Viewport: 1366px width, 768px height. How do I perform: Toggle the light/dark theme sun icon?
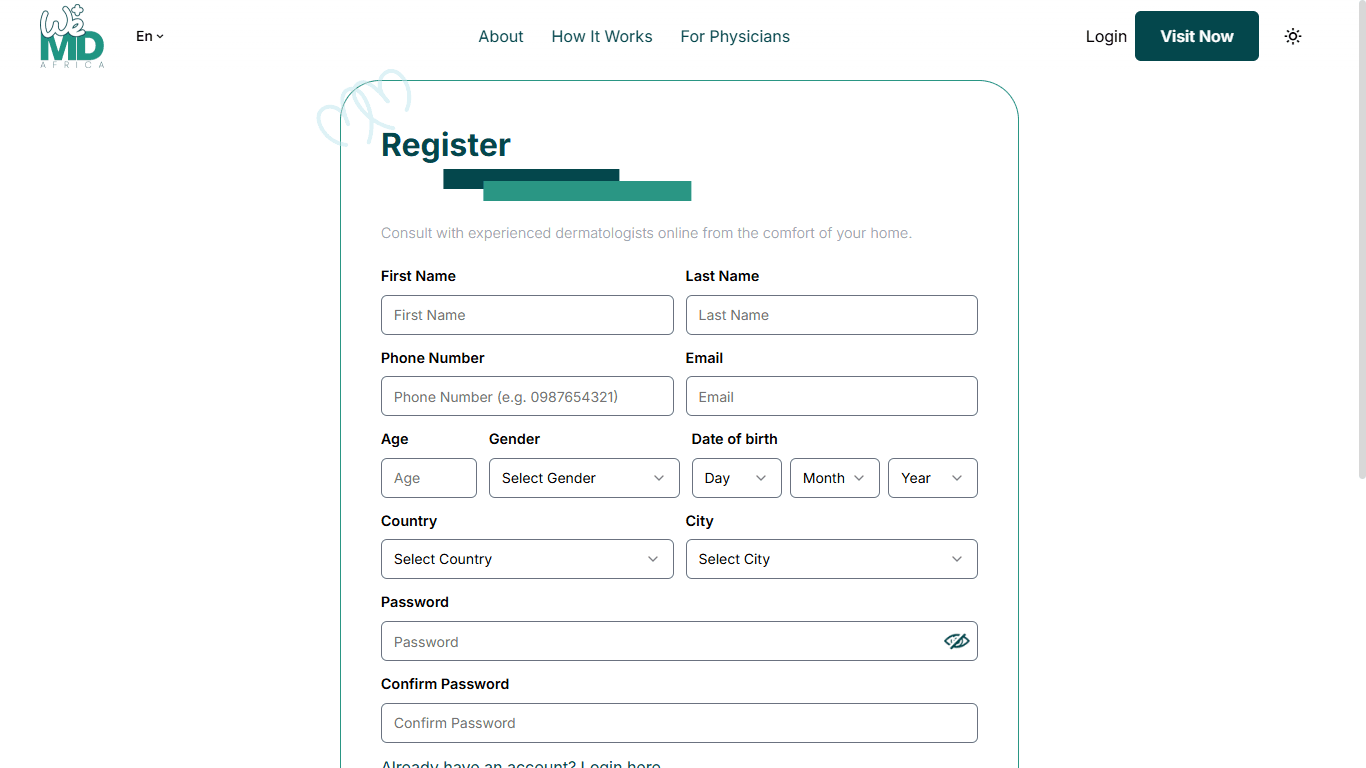click(x=1293, y=37)
